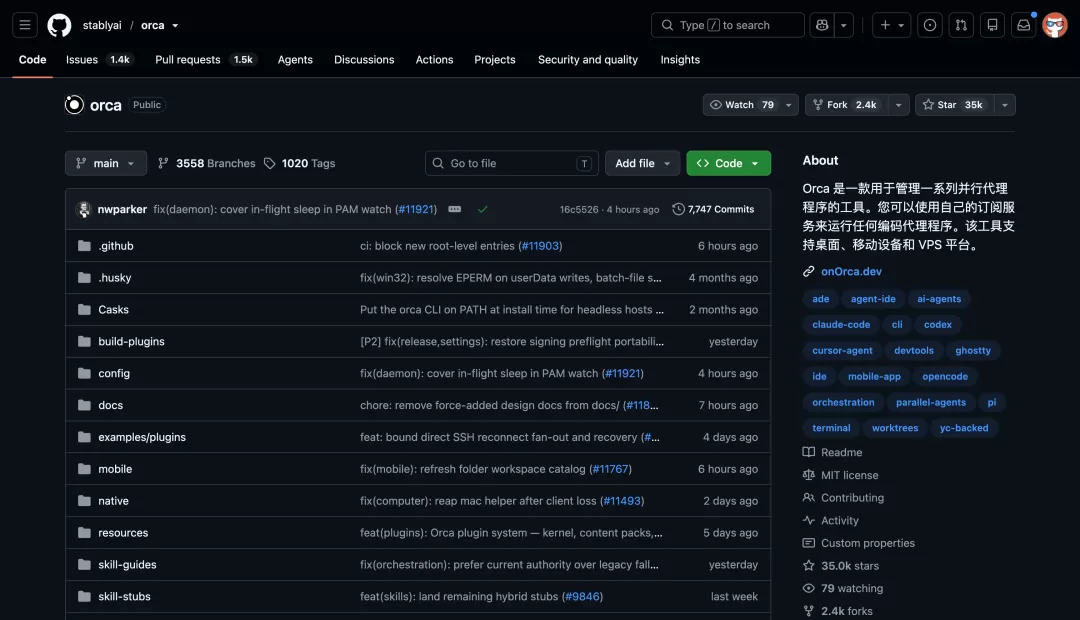This screenshot has width=1080, height=620.
Task: Click the tag icon next to 1020 Tags
Action: 269,163
